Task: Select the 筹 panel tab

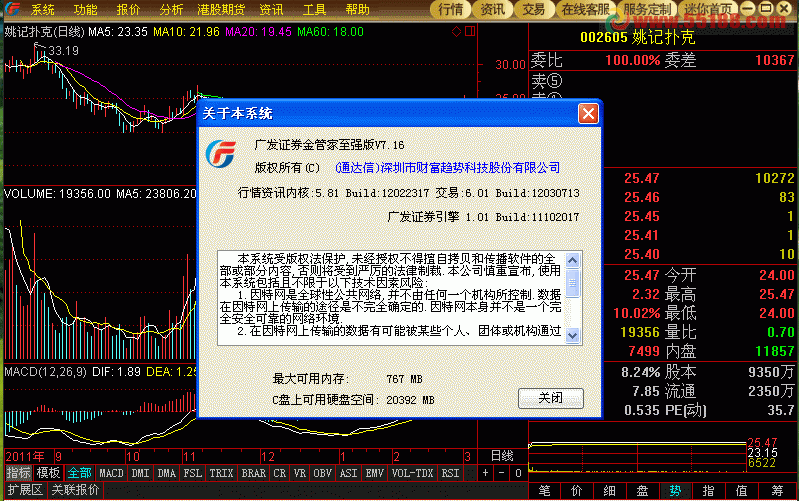Action: point(777,491)
